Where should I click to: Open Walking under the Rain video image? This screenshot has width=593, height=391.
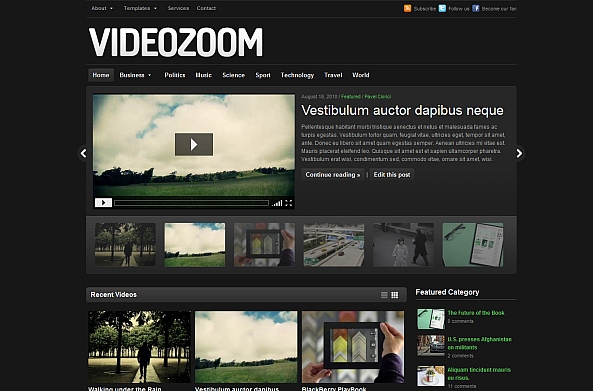point(140,347)
